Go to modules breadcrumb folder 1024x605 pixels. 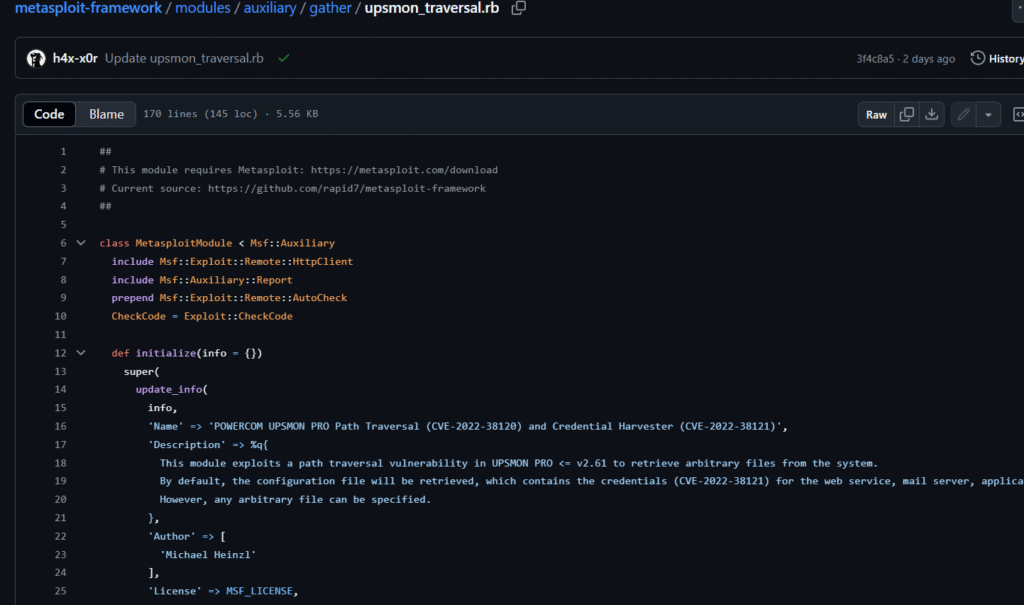pos(202,8)
